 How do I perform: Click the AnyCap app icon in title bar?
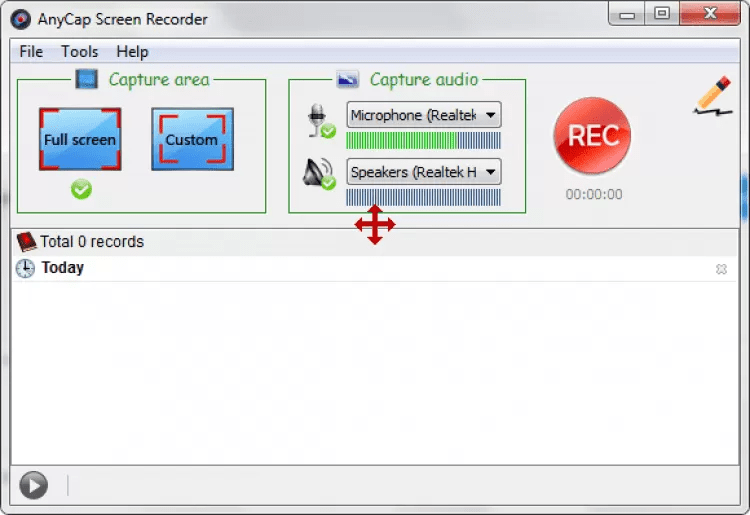pyautogui.click(x=21, y=20)
